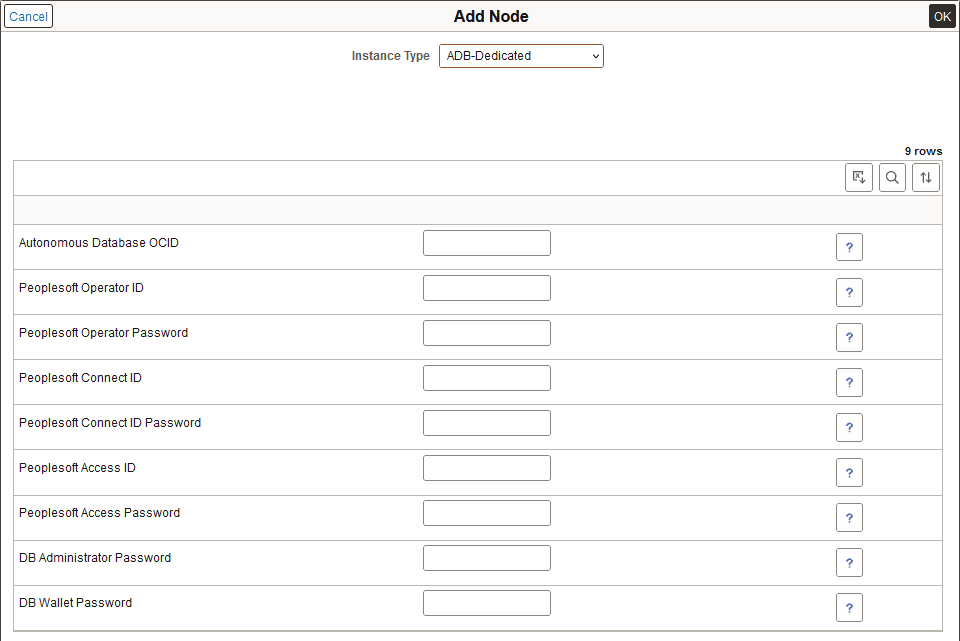
Task: Open help for Peoplesoft Connect ID
Action: [x=849, y=382]
